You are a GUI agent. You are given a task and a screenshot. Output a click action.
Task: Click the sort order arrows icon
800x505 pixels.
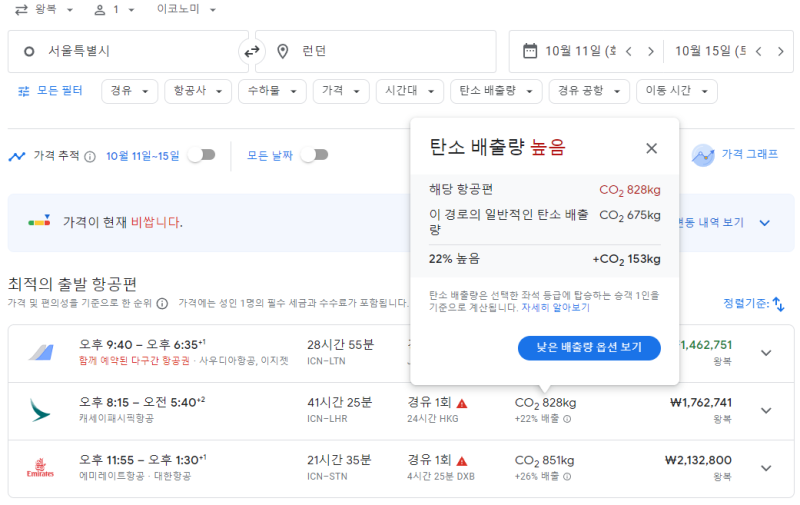(778, 304)
